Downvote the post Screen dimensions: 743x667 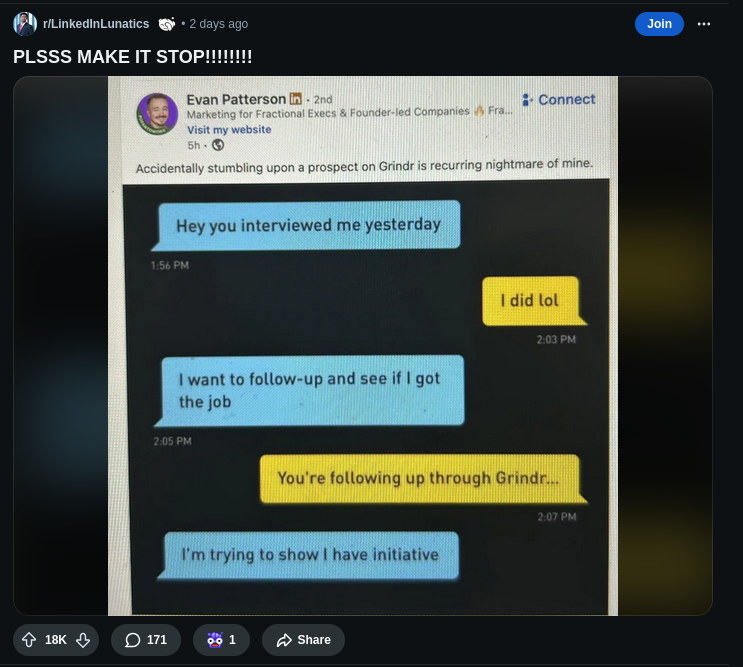83,640
